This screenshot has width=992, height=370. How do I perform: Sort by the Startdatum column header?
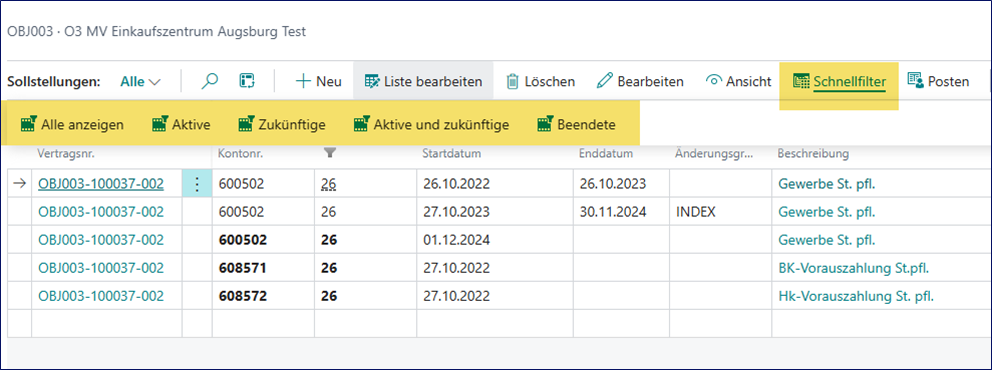click(x=452, y=154)
